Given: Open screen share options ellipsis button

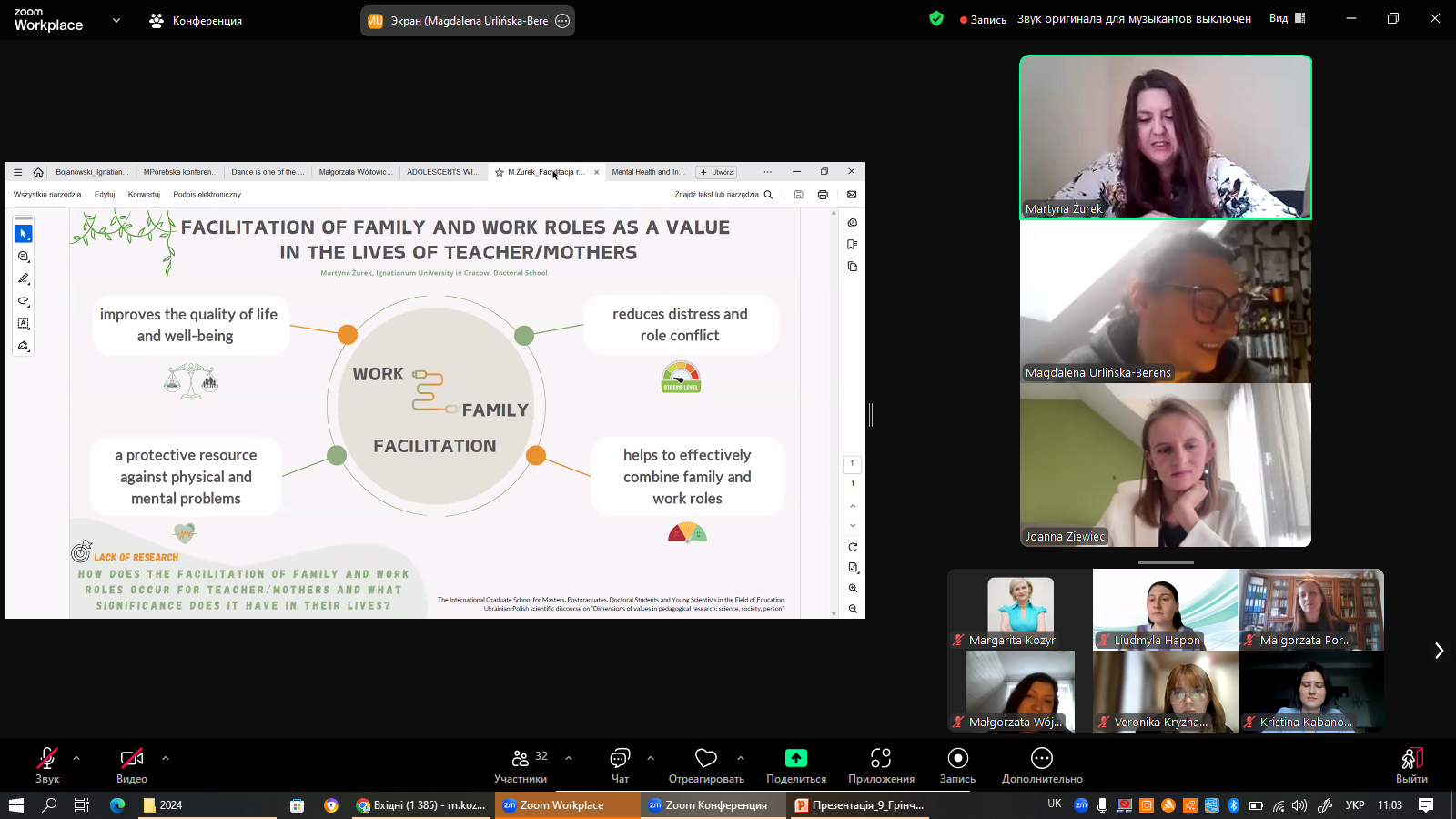Looking at the screenshot, I should tap(562, 21).
